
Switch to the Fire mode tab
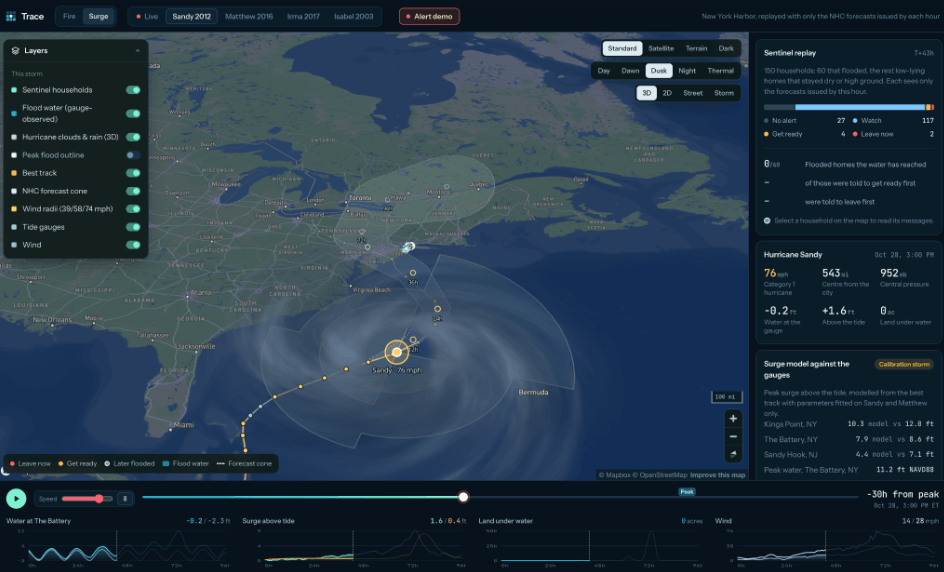pos(69,16)
